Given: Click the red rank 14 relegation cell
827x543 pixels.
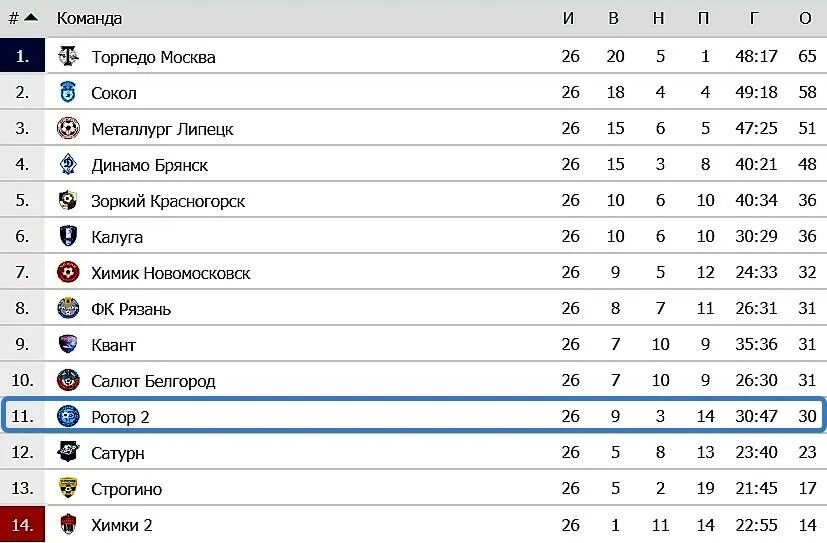Looking at the screenshot, I should click(23, 525).
